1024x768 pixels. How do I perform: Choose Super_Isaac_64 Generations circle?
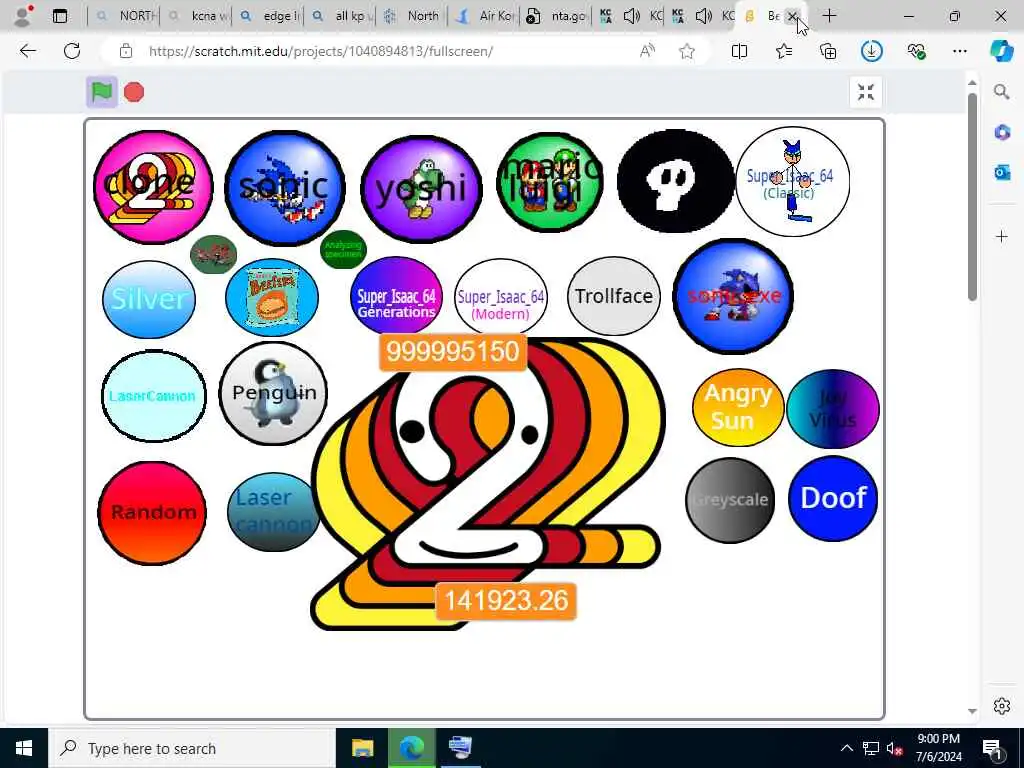point(396,296)
